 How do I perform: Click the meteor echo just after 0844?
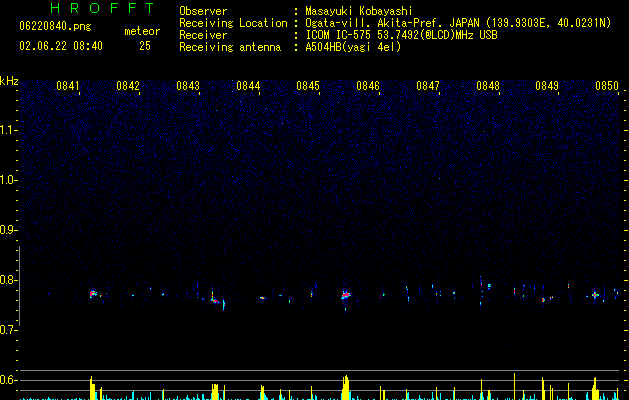(263, 298)
